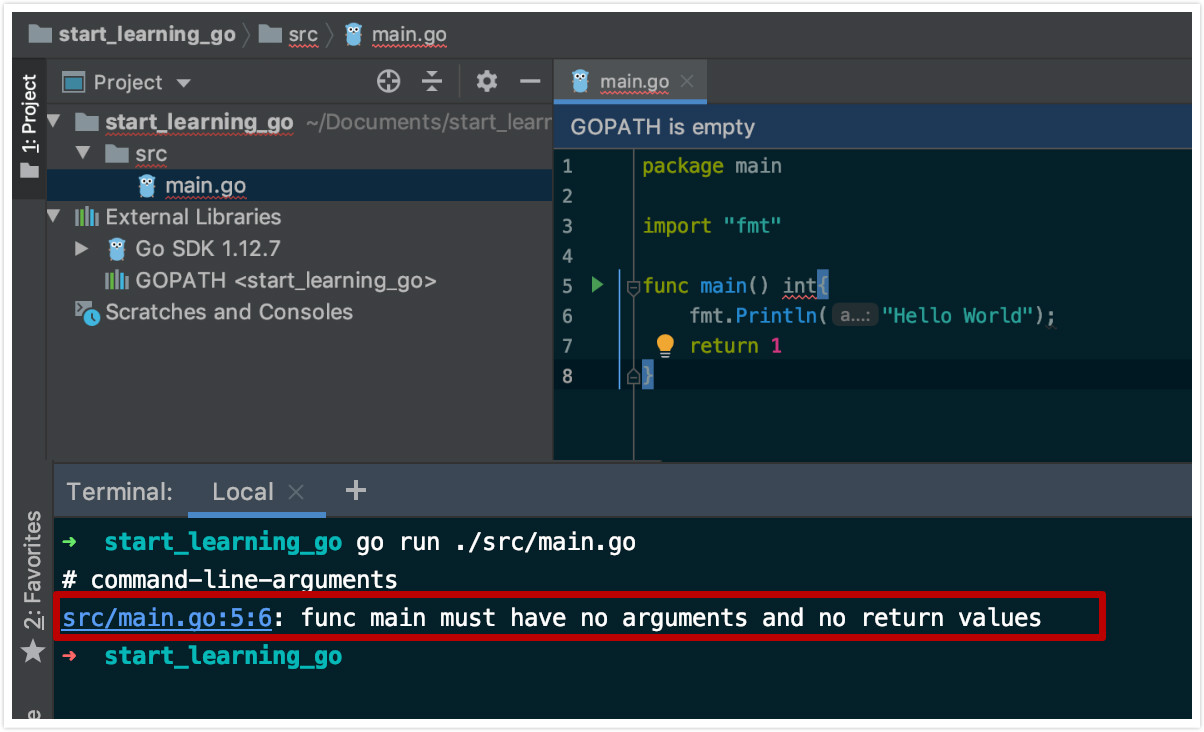Click the fold end marker at line 8
The image size is (1204, 732).
[632, 377]
